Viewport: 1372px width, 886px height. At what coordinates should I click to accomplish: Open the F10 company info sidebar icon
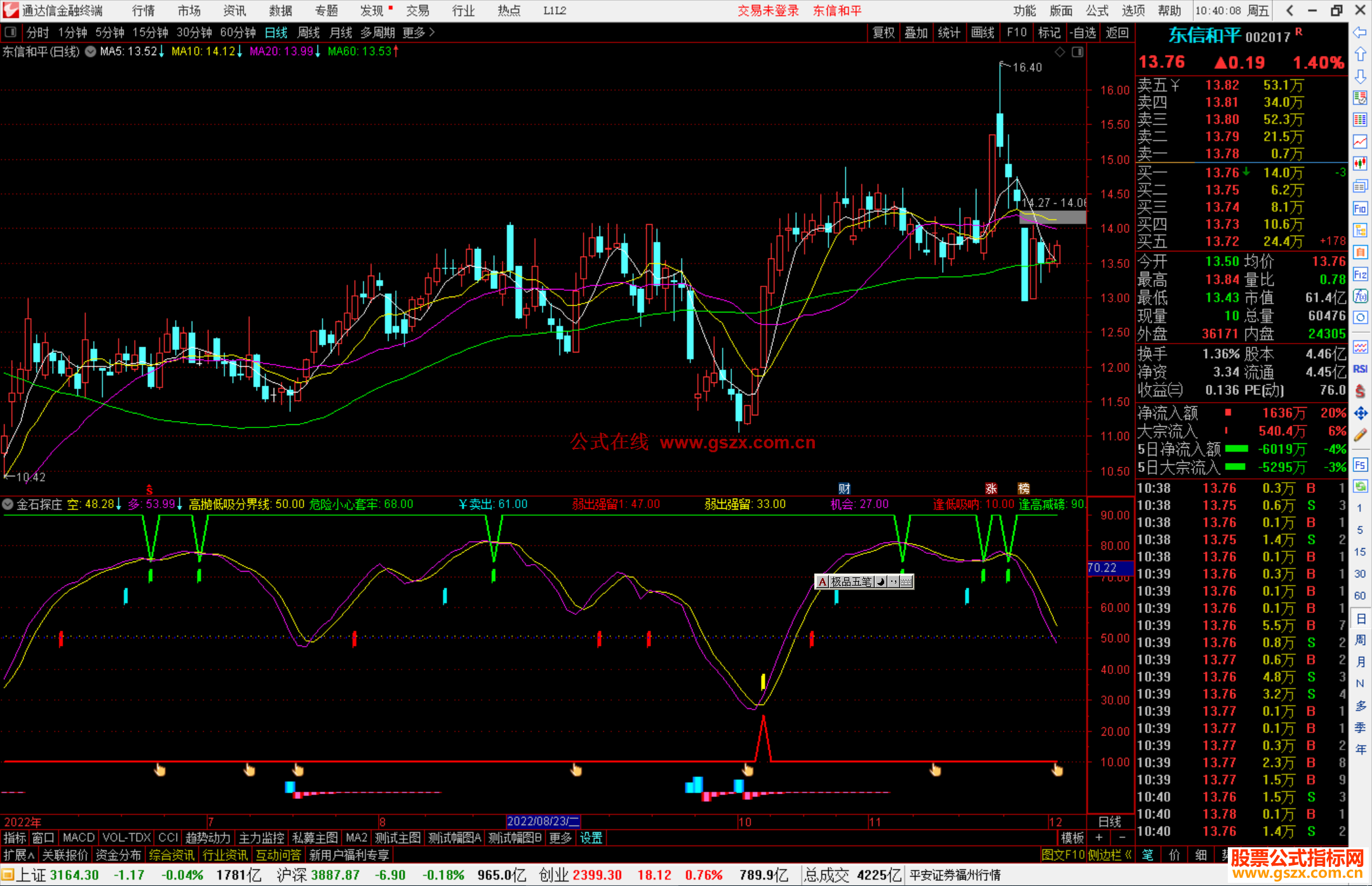1360,209
